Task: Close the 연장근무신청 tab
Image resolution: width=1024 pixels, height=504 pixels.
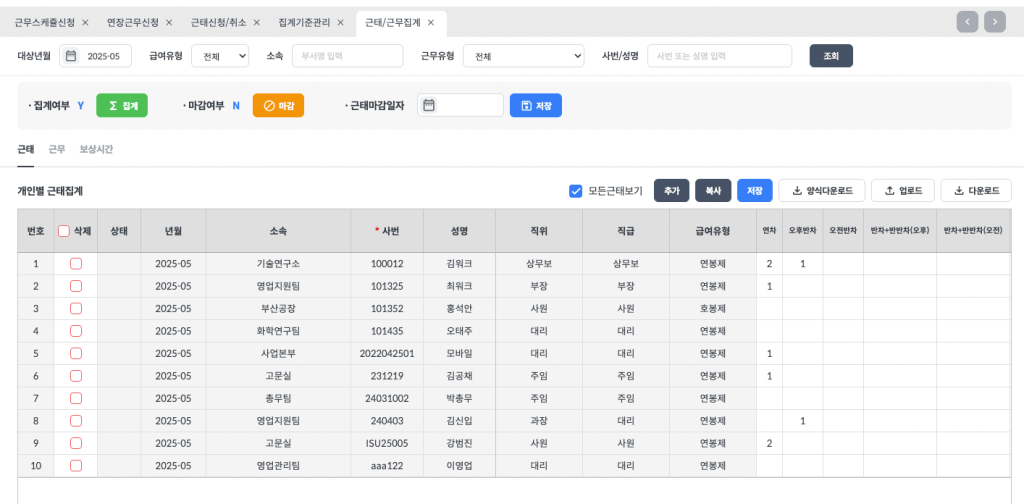Action: coord(169,23)
